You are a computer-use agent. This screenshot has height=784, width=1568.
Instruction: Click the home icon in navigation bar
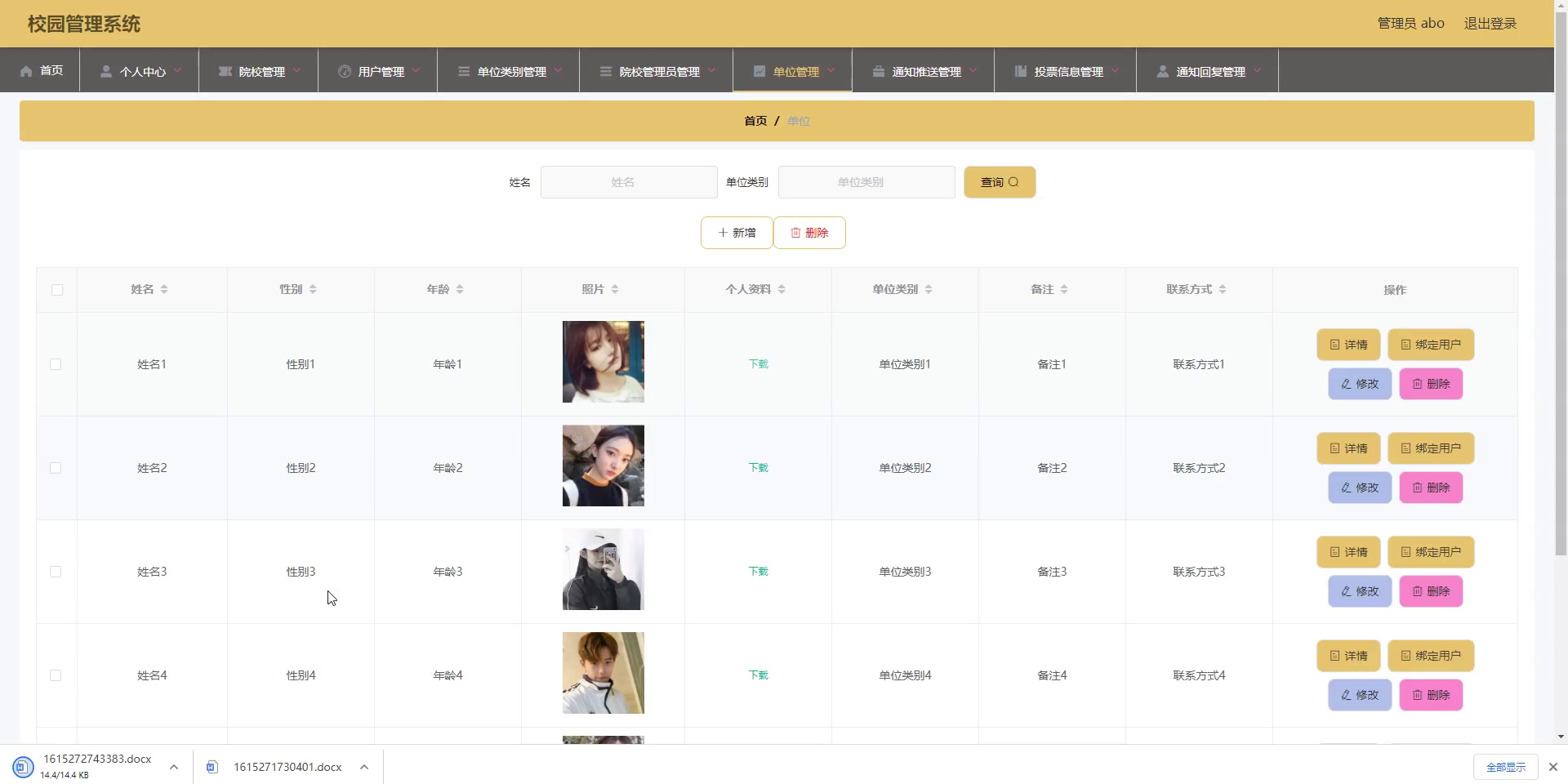coord(26,71)
